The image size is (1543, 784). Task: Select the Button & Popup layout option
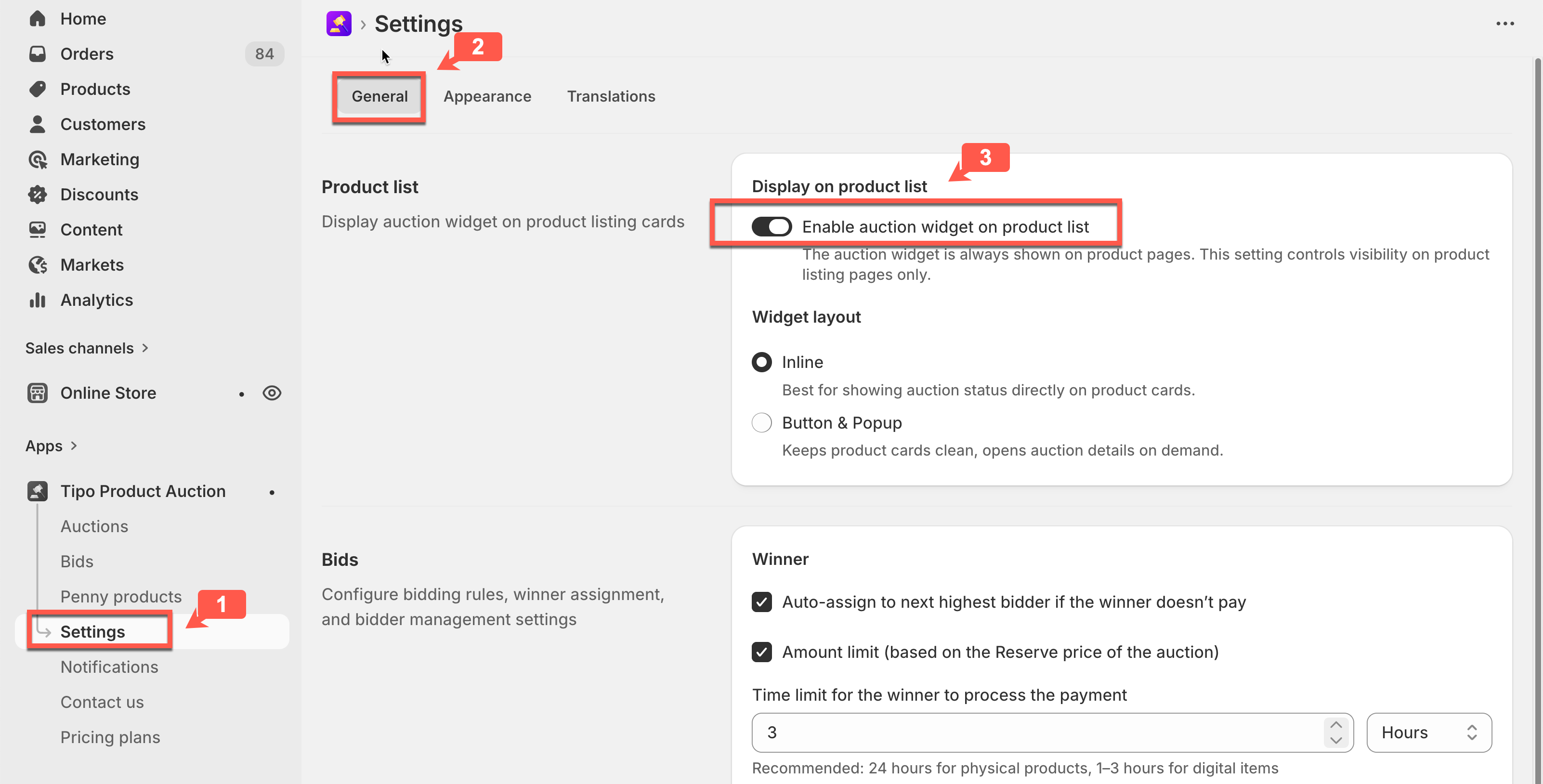[761, 423]
